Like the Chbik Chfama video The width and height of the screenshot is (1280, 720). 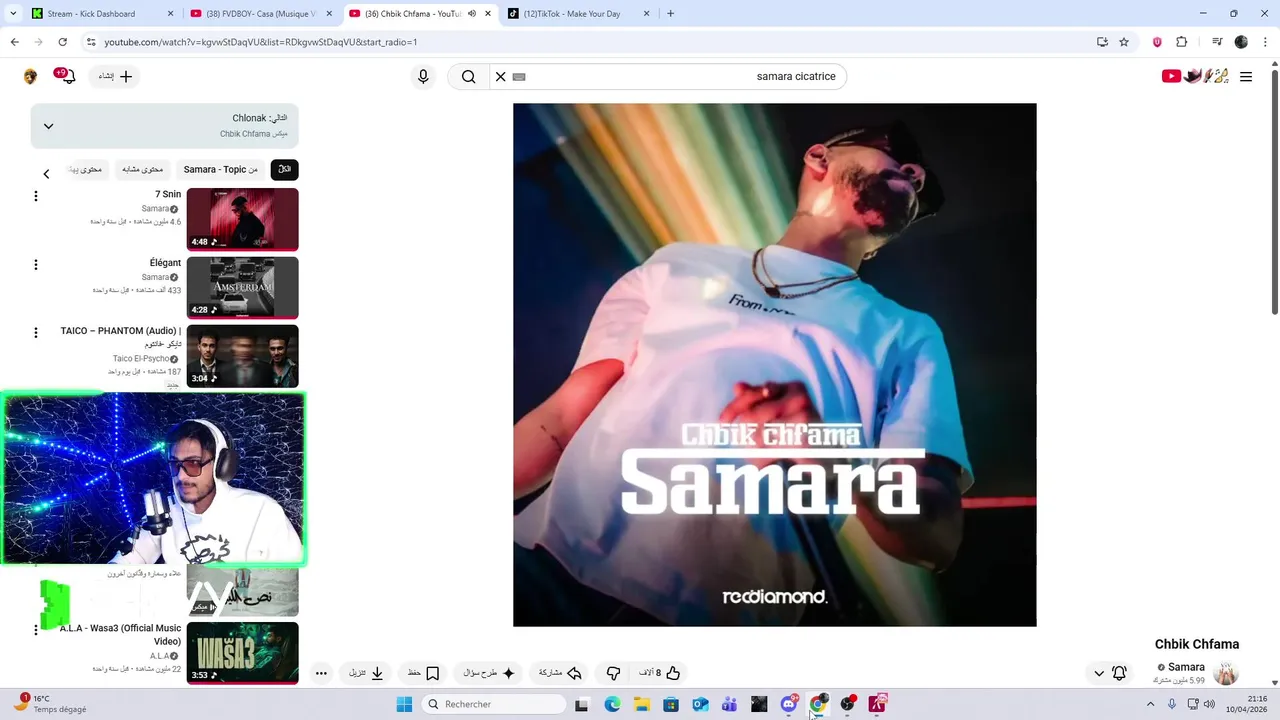pyautogui.click(x=660, y=673)
